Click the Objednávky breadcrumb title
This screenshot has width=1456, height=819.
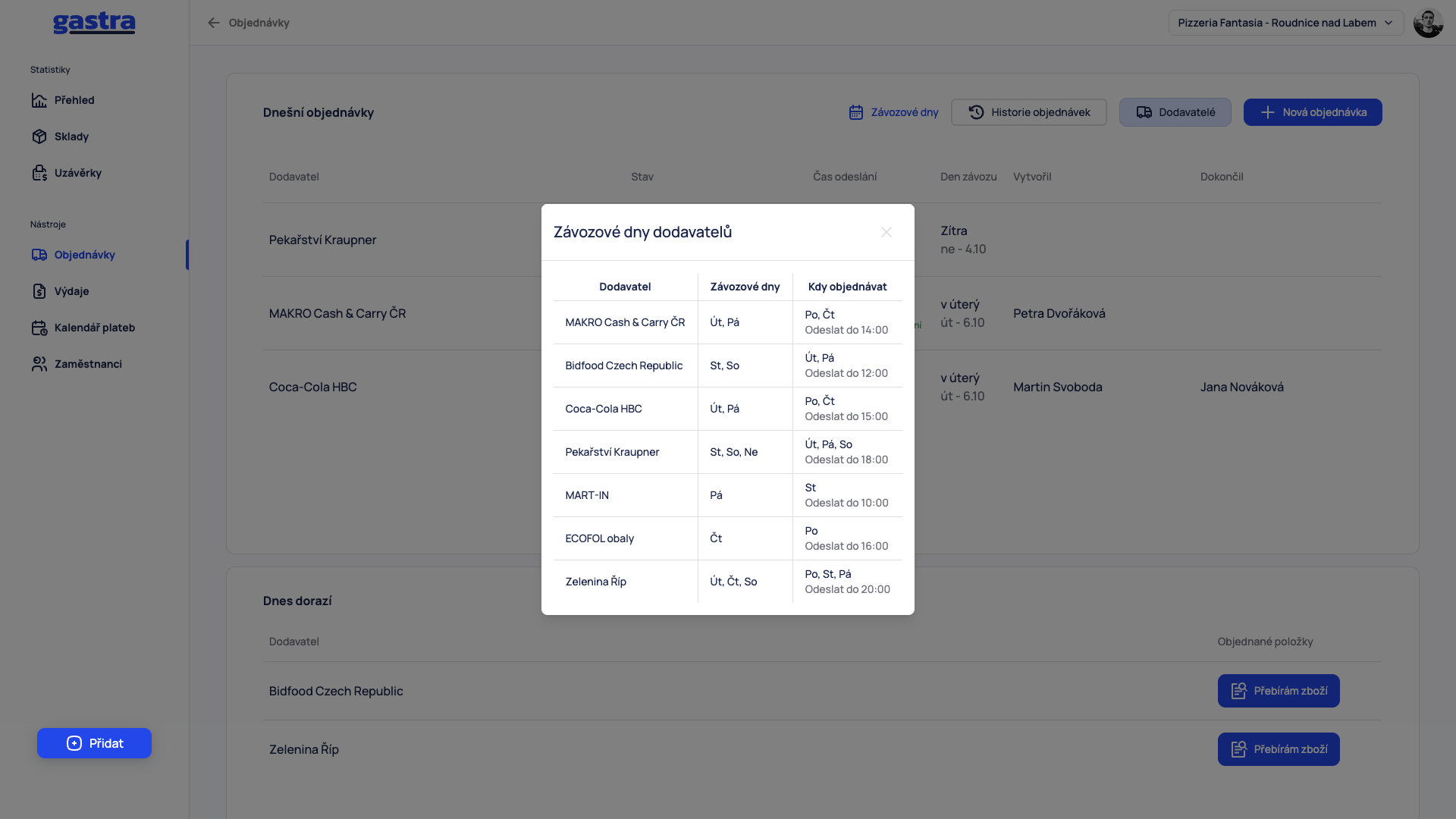click(x=259, y=23)
